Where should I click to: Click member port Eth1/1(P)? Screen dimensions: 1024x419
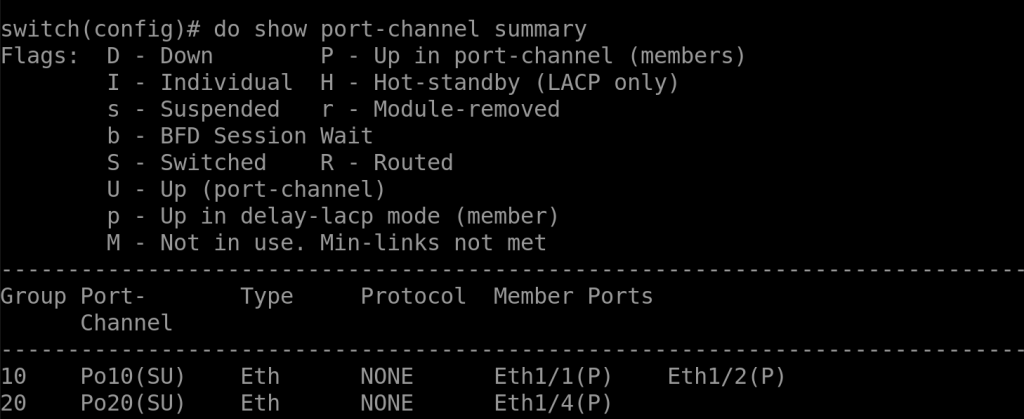click(552, 377)
